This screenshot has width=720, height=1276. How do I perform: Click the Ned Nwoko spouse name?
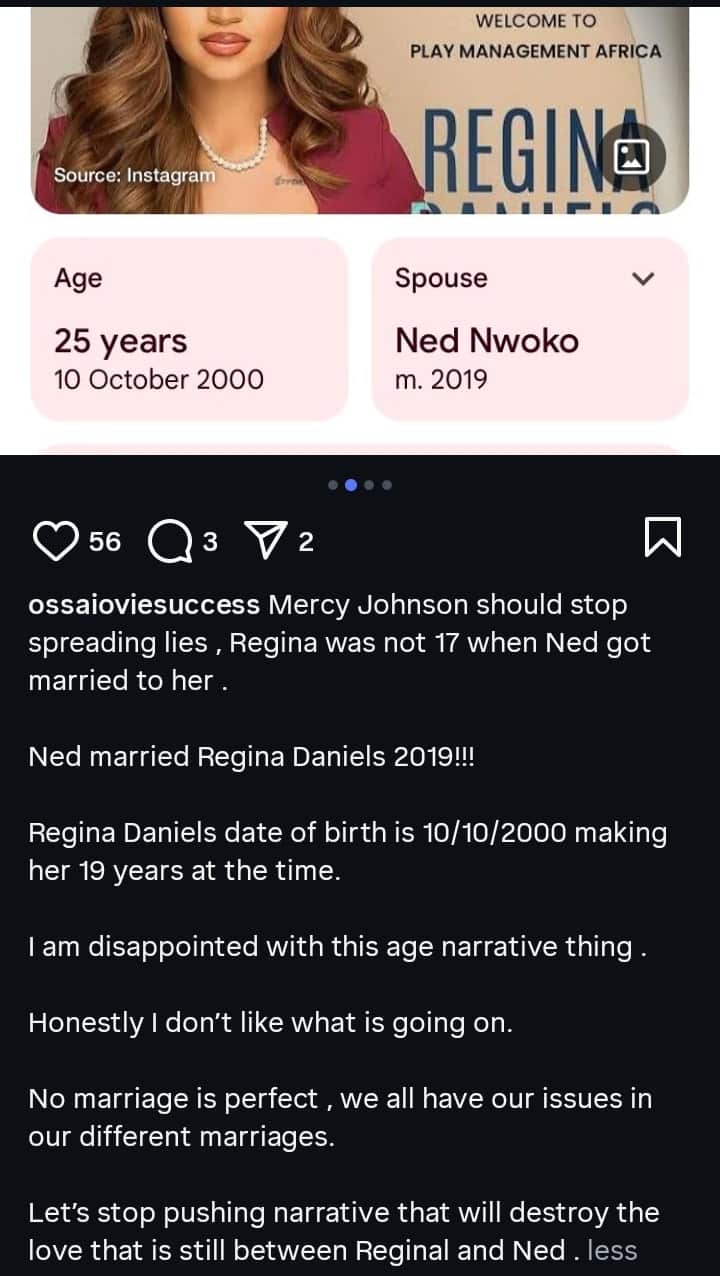tap(489, 340)
